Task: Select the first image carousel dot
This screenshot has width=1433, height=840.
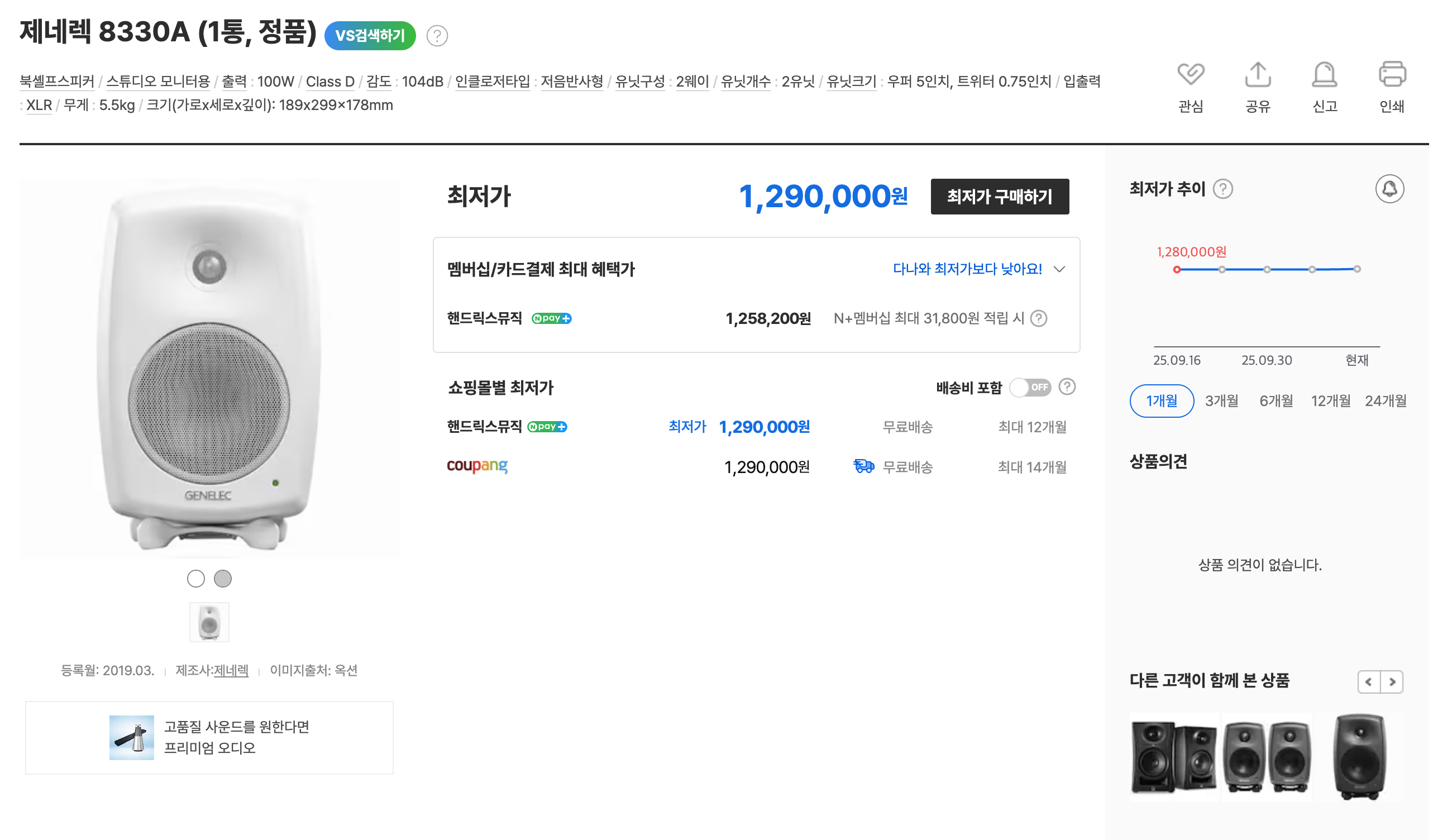Action: point(195,579)
